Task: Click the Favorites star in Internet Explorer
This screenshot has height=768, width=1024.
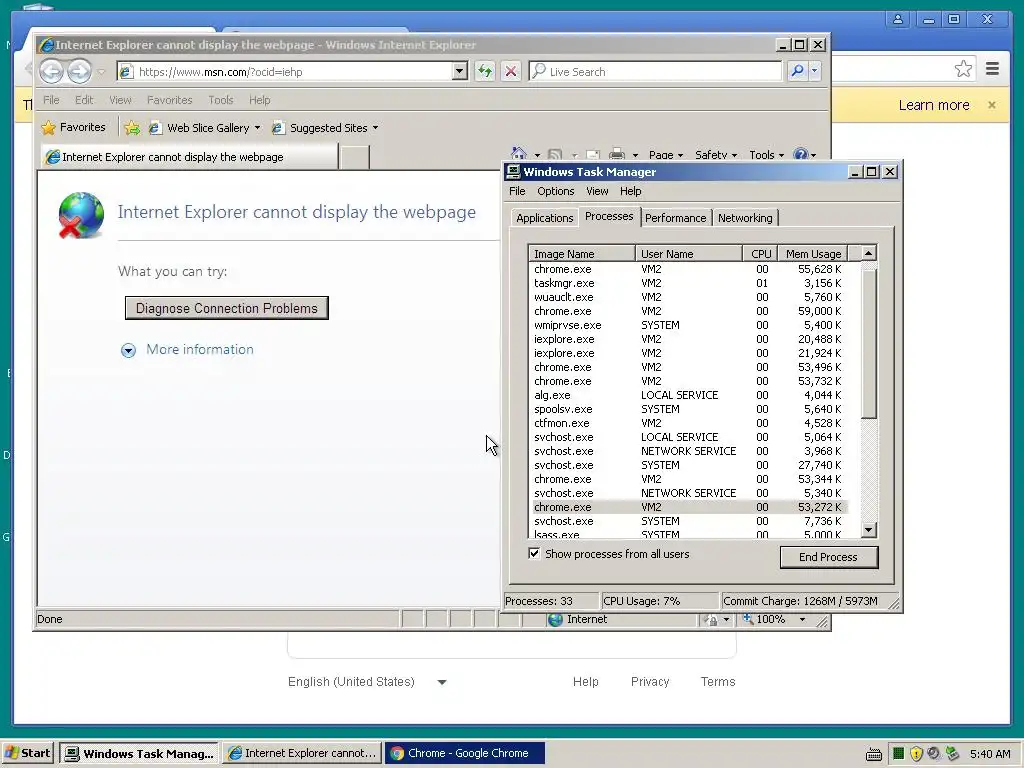Action: pos(49,127)
